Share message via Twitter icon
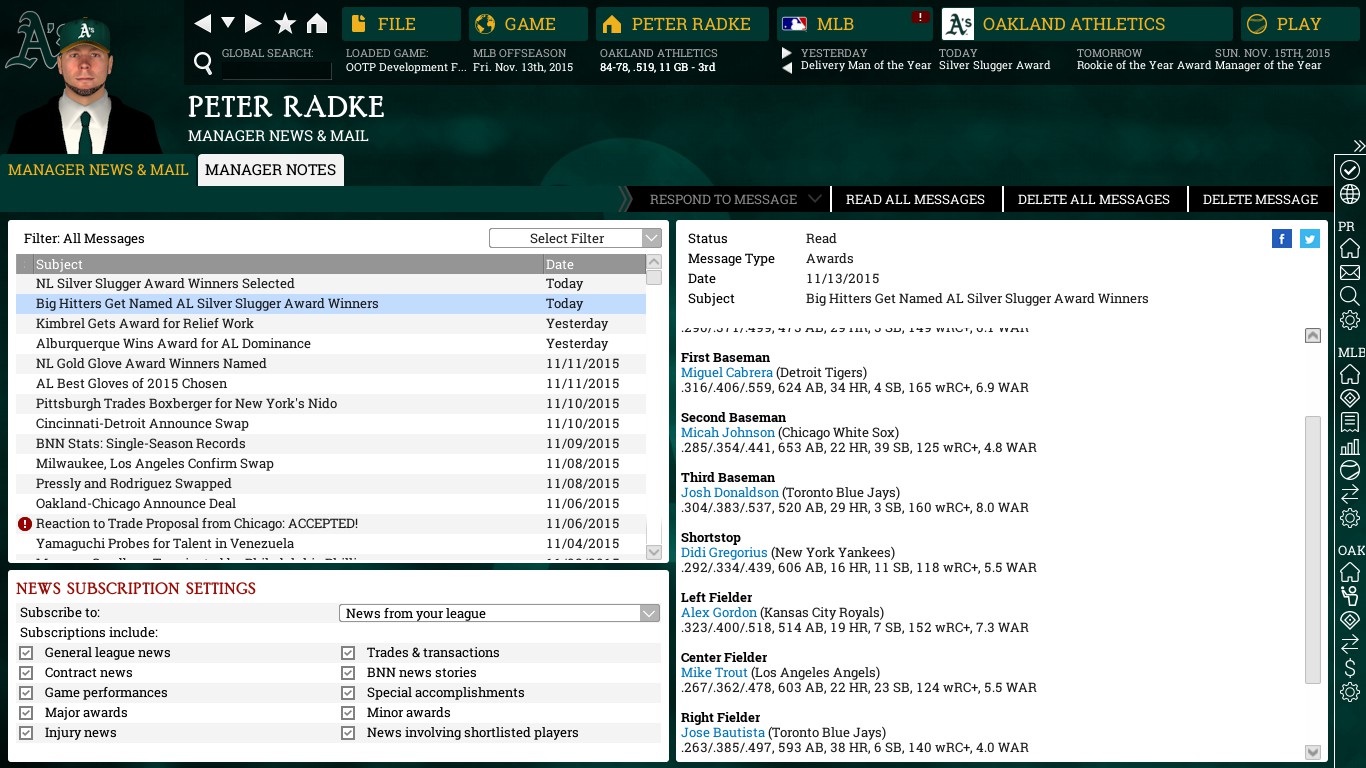Viewport: 1366px width, 768px height. [1310, 238]
